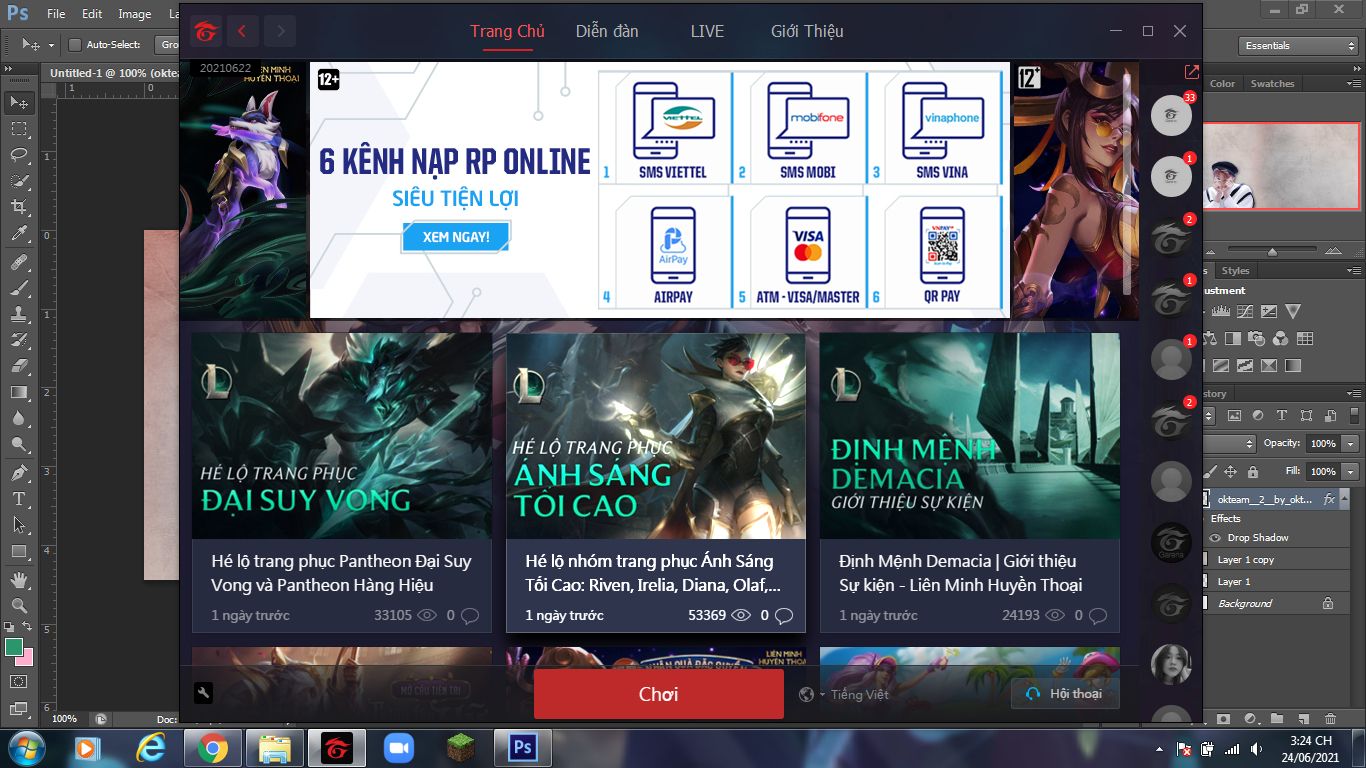Select the Move tool in Photoshop toolbar
This screenshot has height=768, width=1366.
(19, 102)
